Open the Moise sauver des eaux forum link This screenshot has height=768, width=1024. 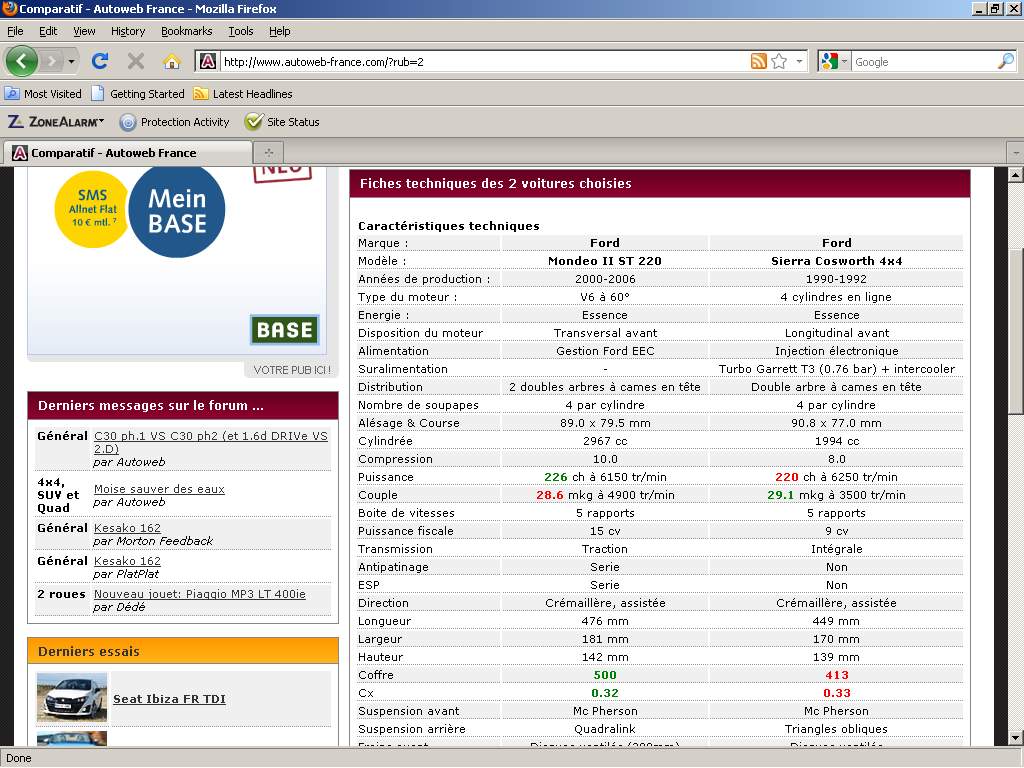point(159,489)
